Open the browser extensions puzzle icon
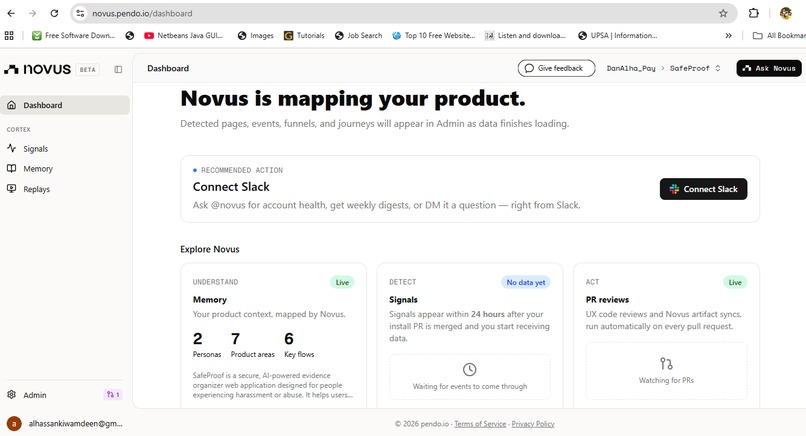806x436 pixels. [x=754, y=13]
